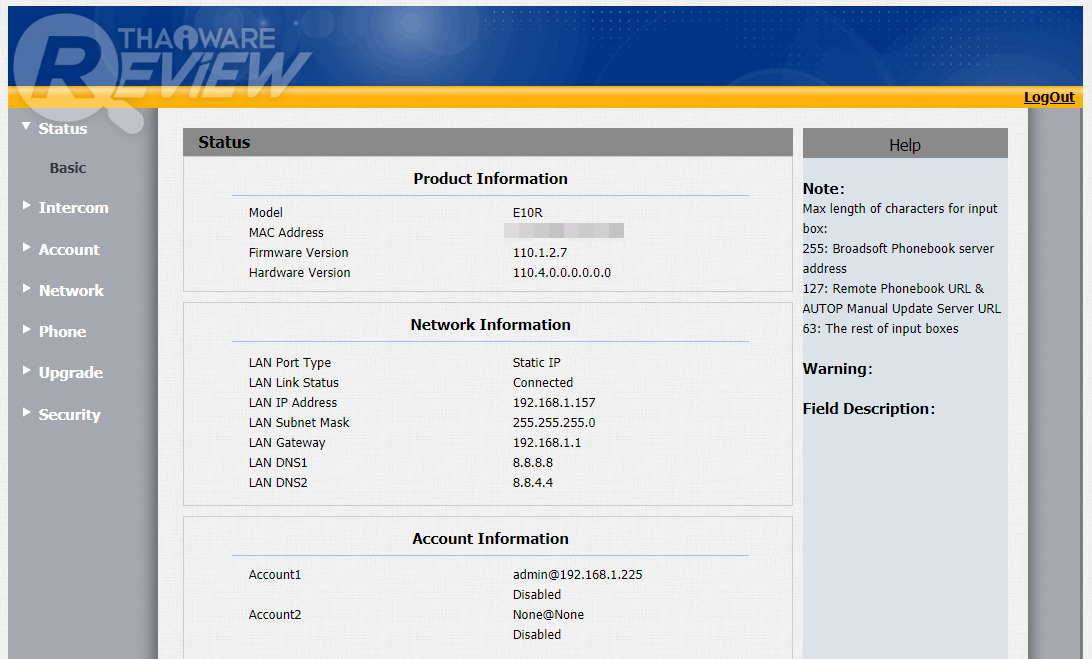This screenshot has height=659, width=1092.
Task: Expand the Intercom menu arrow
Action: (x=26, y=206)
